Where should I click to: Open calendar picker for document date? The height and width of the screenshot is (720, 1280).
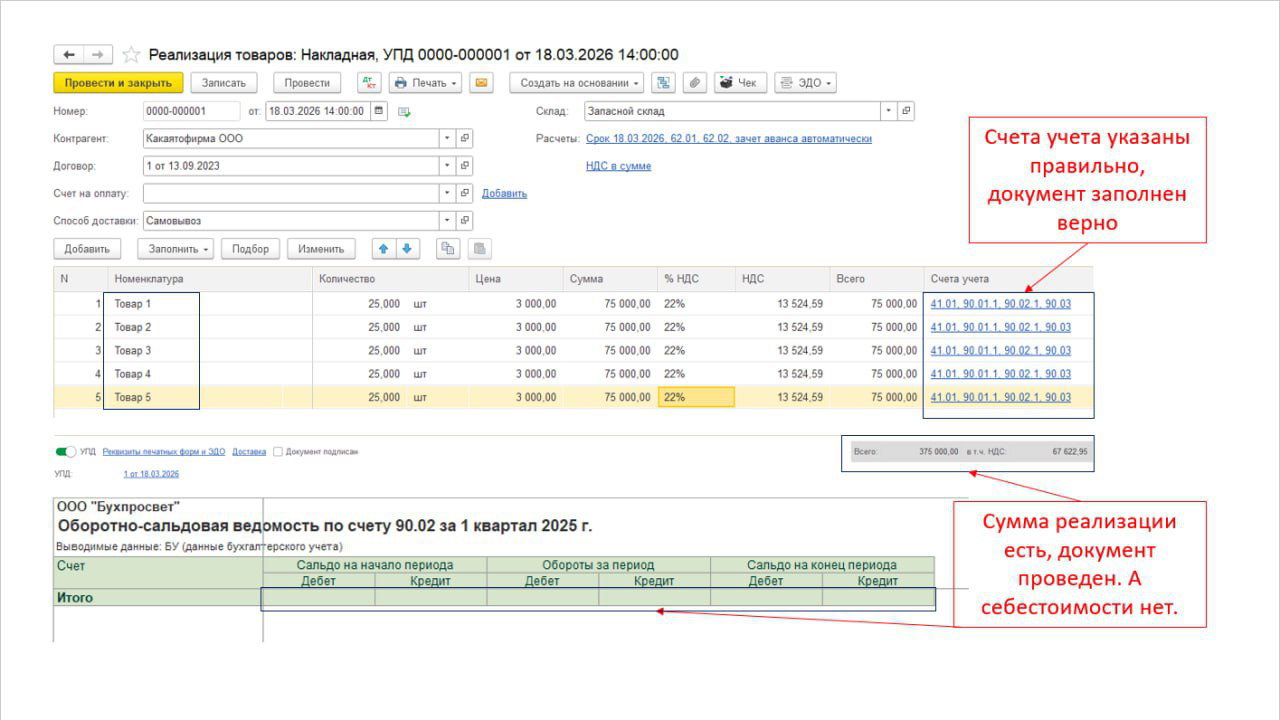(x=379, y=111)
